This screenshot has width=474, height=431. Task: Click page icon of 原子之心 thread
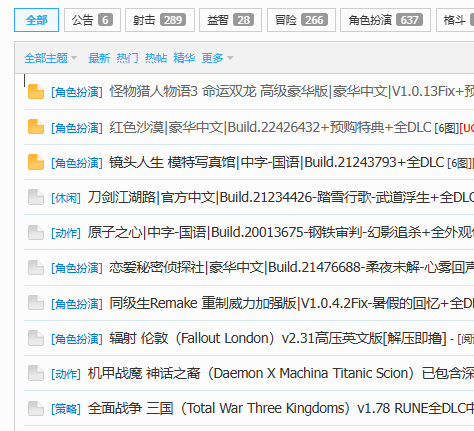click(x=36, y=232)
